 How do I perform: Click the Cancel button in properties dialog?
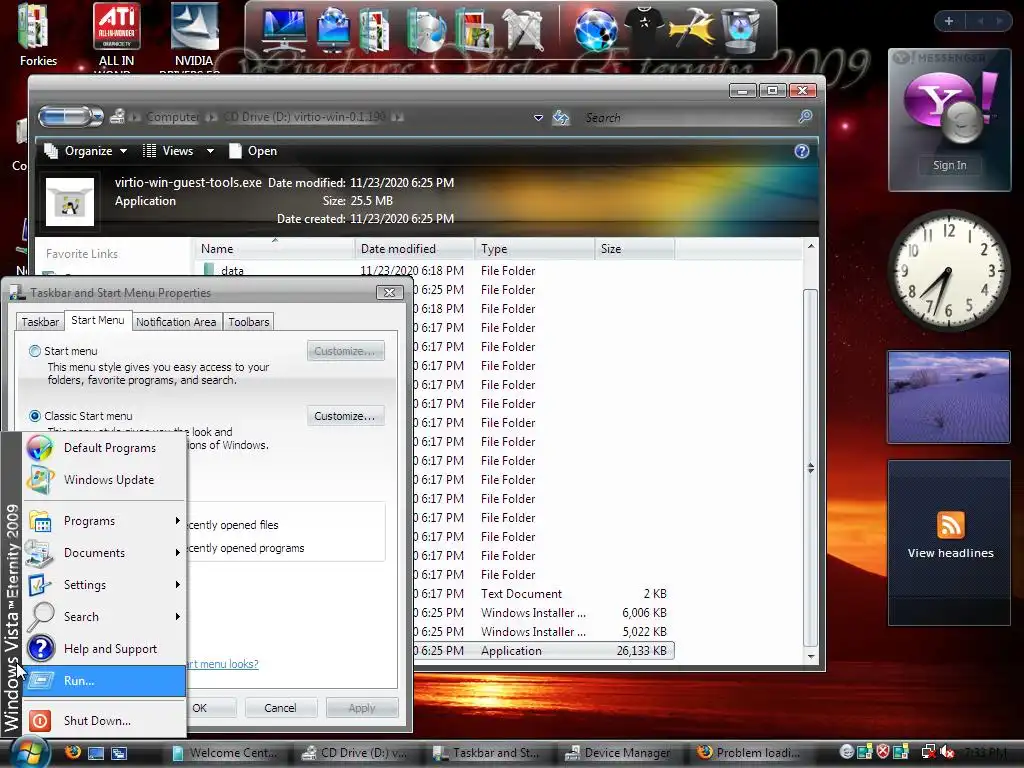280,708
